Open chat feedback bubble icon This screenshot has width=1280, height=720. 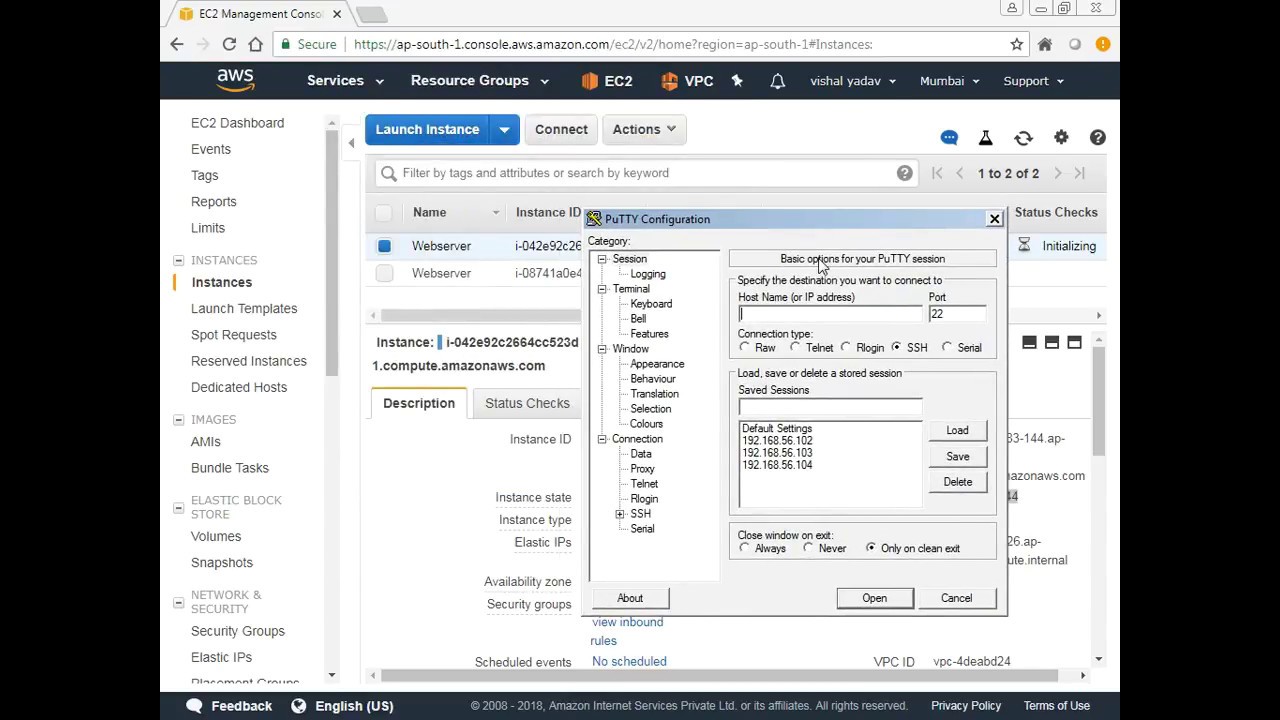click(x=949, y=137)
